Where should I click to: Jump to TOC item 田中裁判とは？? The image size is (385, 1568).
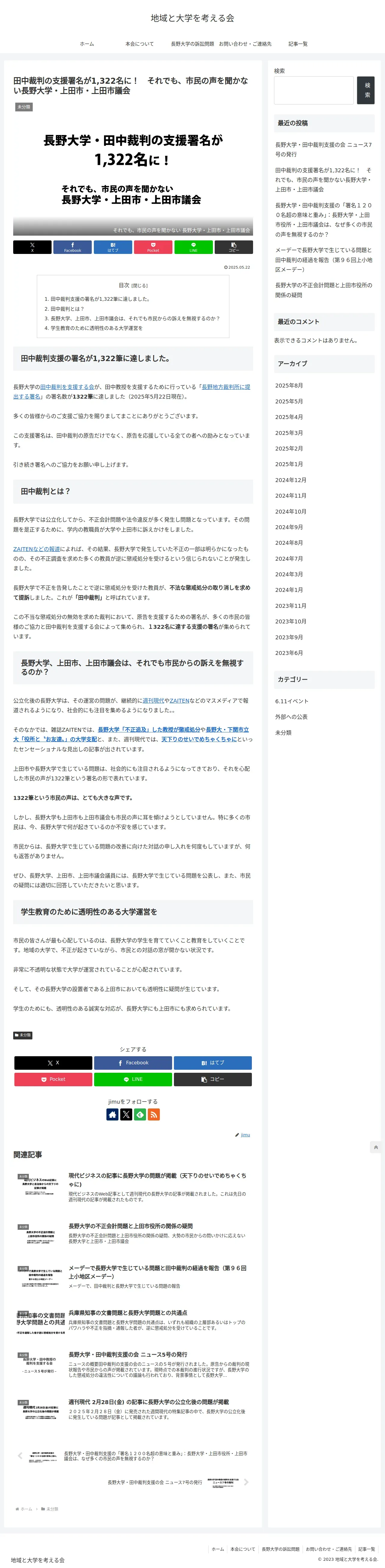[67, 309]
